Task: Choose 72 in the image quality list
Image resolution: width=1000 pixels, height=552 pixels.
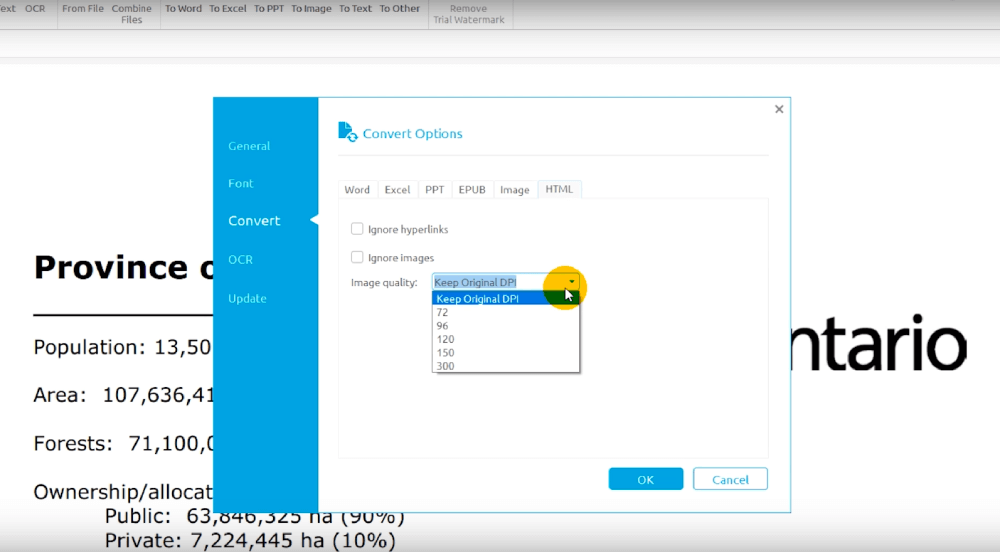Action: (x=442, y=312)
